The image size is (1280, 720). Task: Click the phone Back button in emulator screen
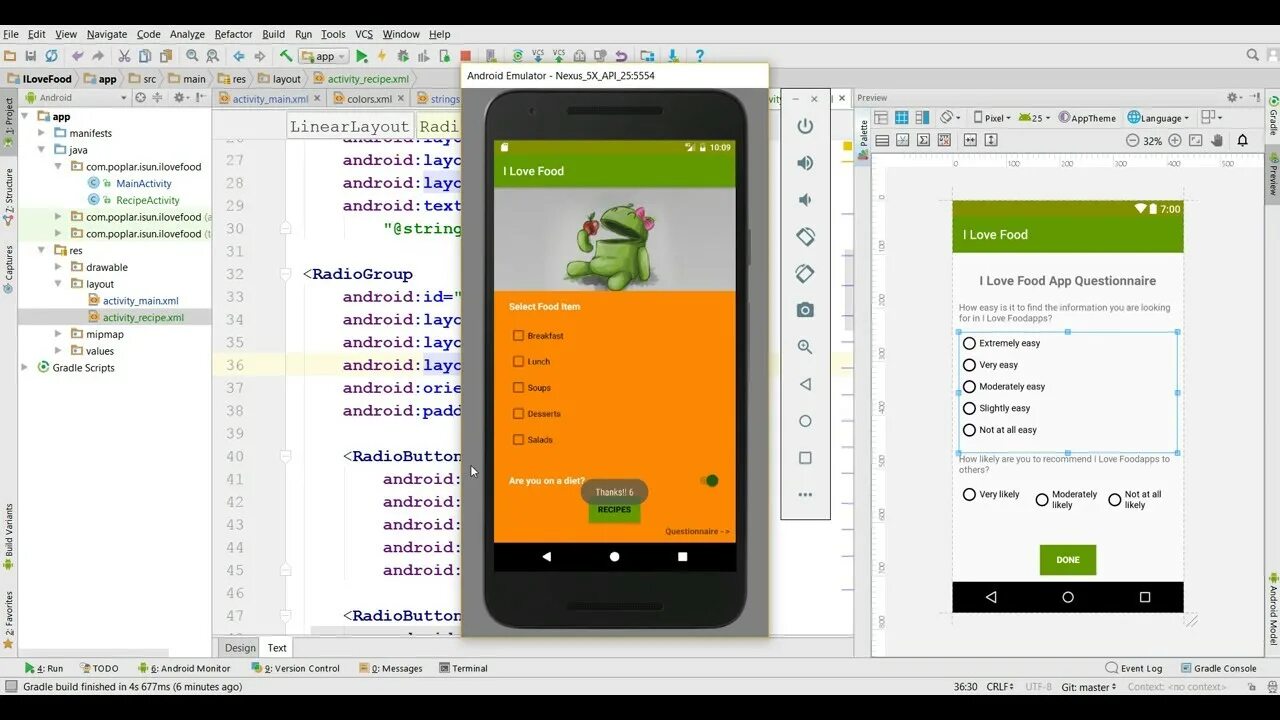point(546,557)
